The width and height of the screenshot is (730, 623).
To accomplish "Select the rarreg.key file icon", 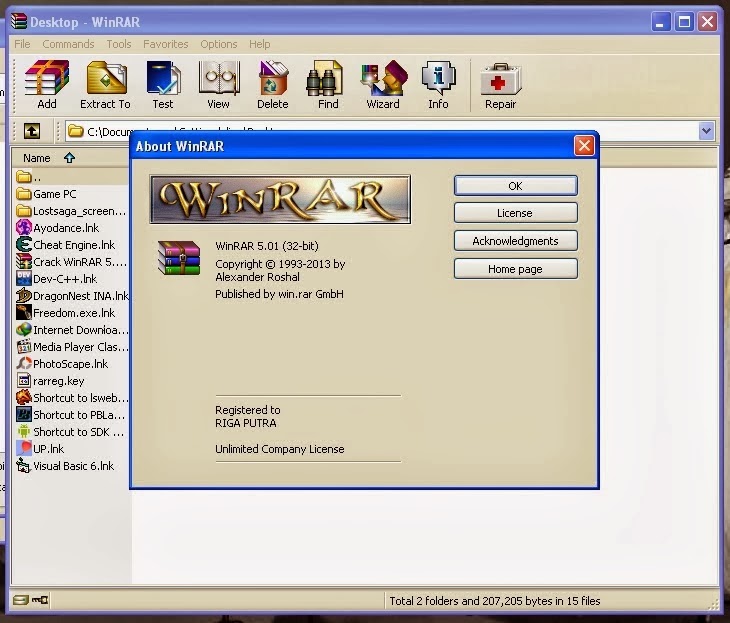I will [23, 381].
